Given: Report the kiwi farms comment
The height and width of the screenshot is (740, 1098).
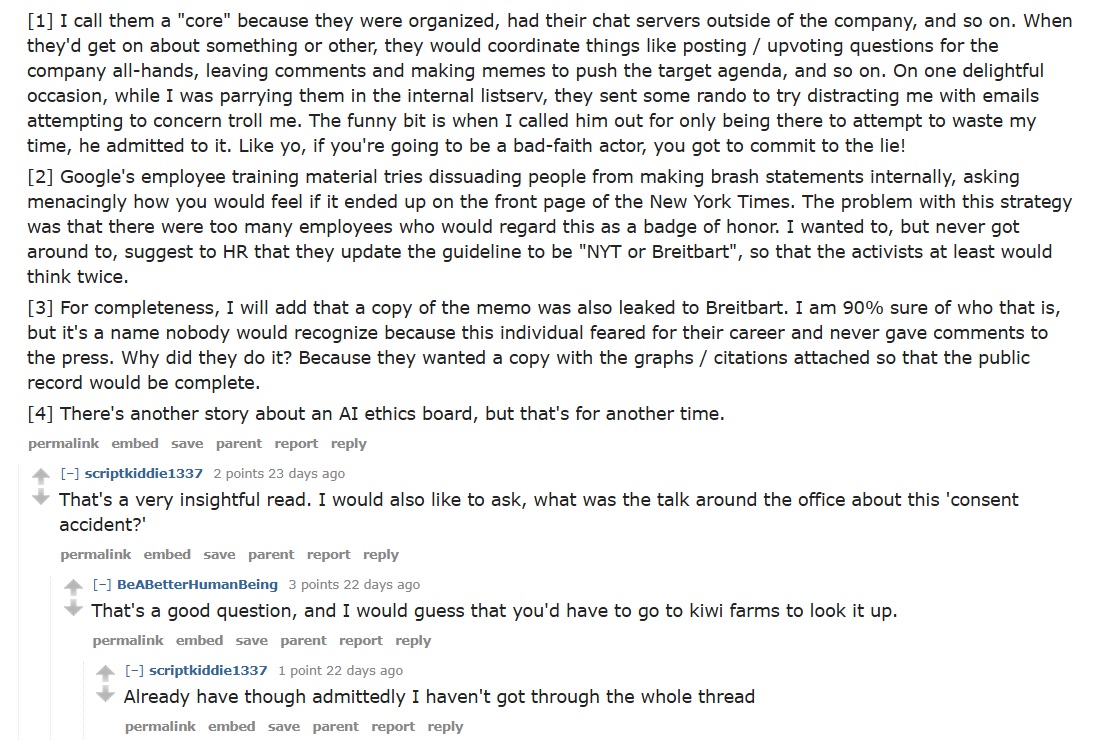Looking at the screenshot, I should [x=360, y=641].
